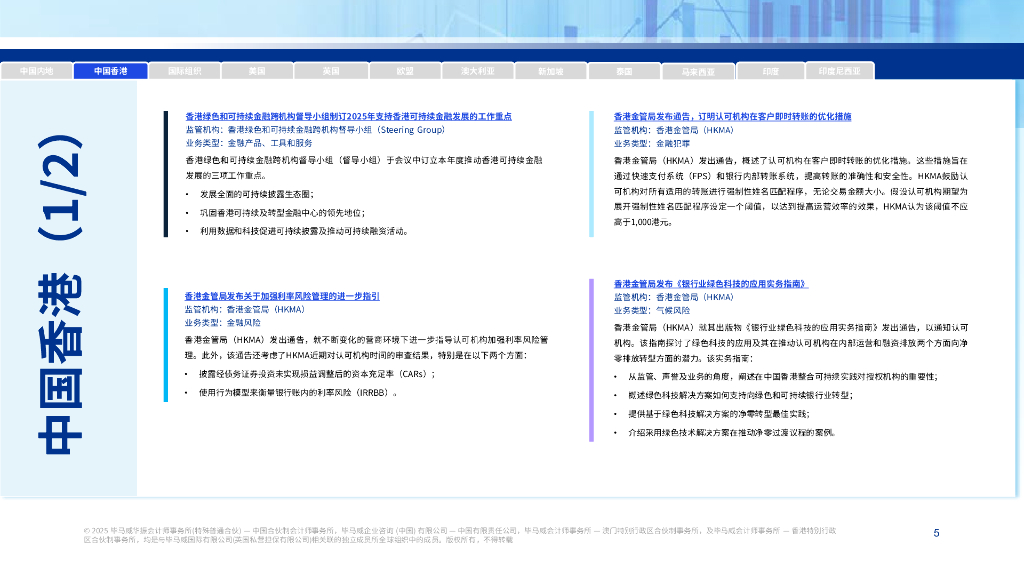The height and width of the screenshot is (576, 1024).
Task: Click the 英国 tab
Action: [331, 71]
